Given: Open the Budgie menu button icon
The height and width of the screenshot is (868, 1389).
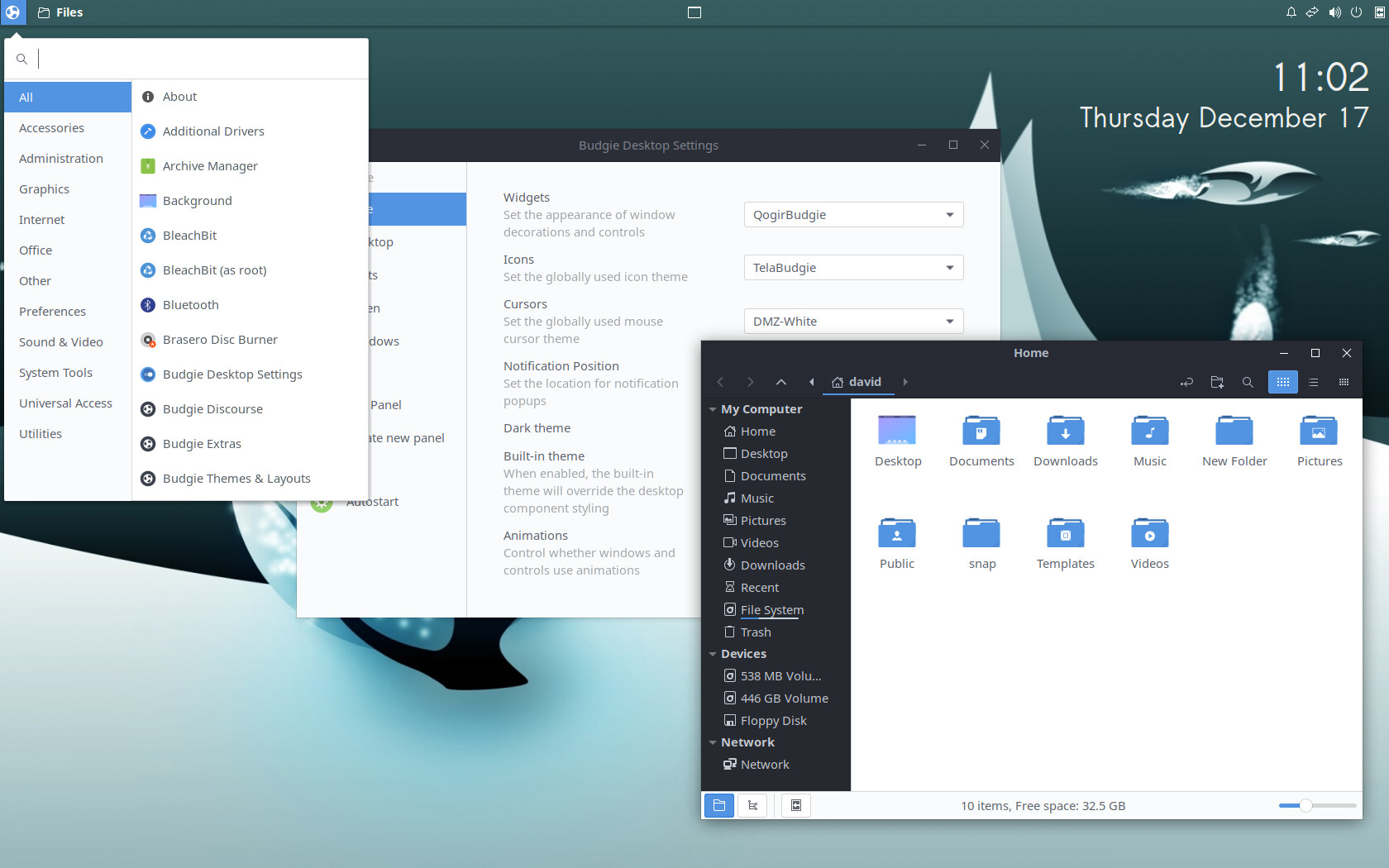Looking at the screenshot, I should pyautogui.click(x=12, y=12).
